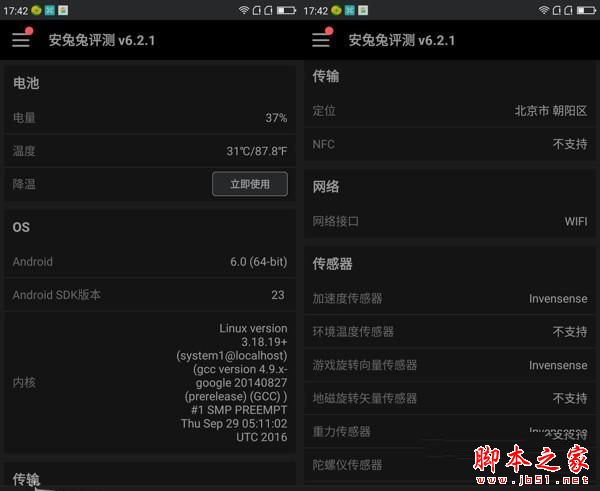This screenshot has height=491, width=600.
Task: Tap 17:42 clock in right status bar
Action: tap(316, 11)
